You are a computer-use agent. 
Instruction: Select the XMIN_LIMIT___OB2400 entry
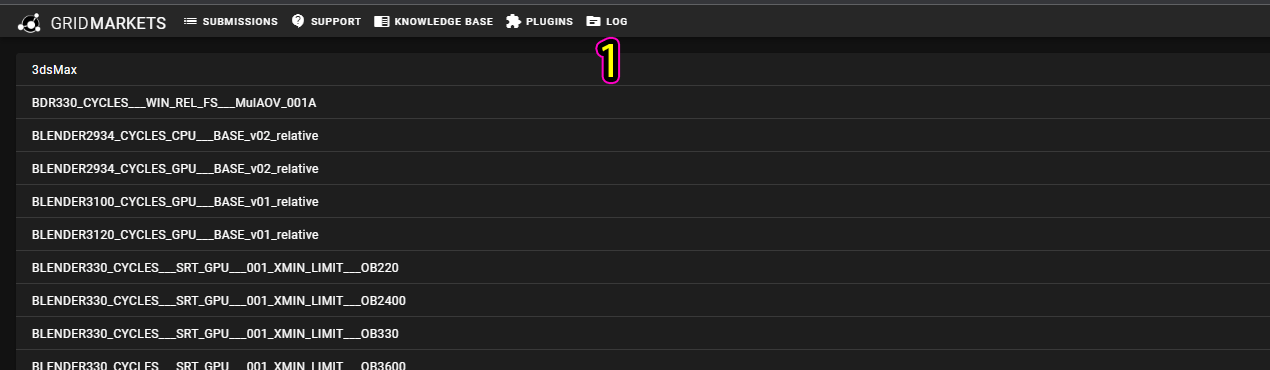pos(643,301)
